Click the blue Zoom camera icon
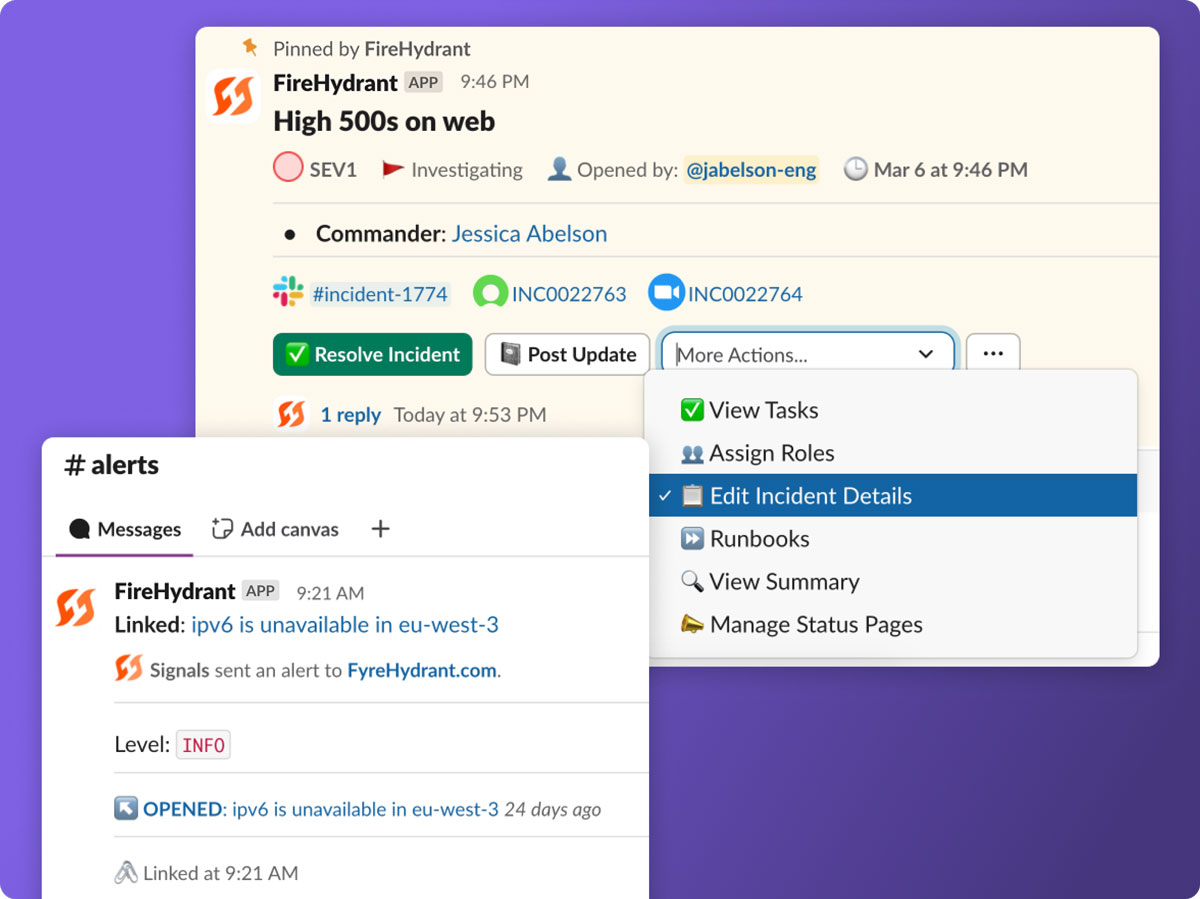This screenshot has height=899, width=1200. pos(665,293)
